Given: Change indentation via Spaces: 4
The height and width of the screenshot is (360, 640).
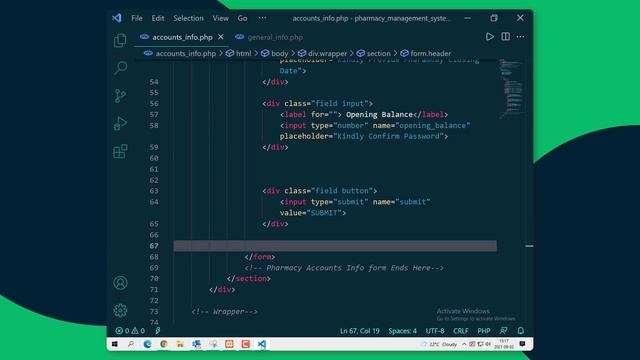Looking at the screenshot, I should (x=402, y=331).
